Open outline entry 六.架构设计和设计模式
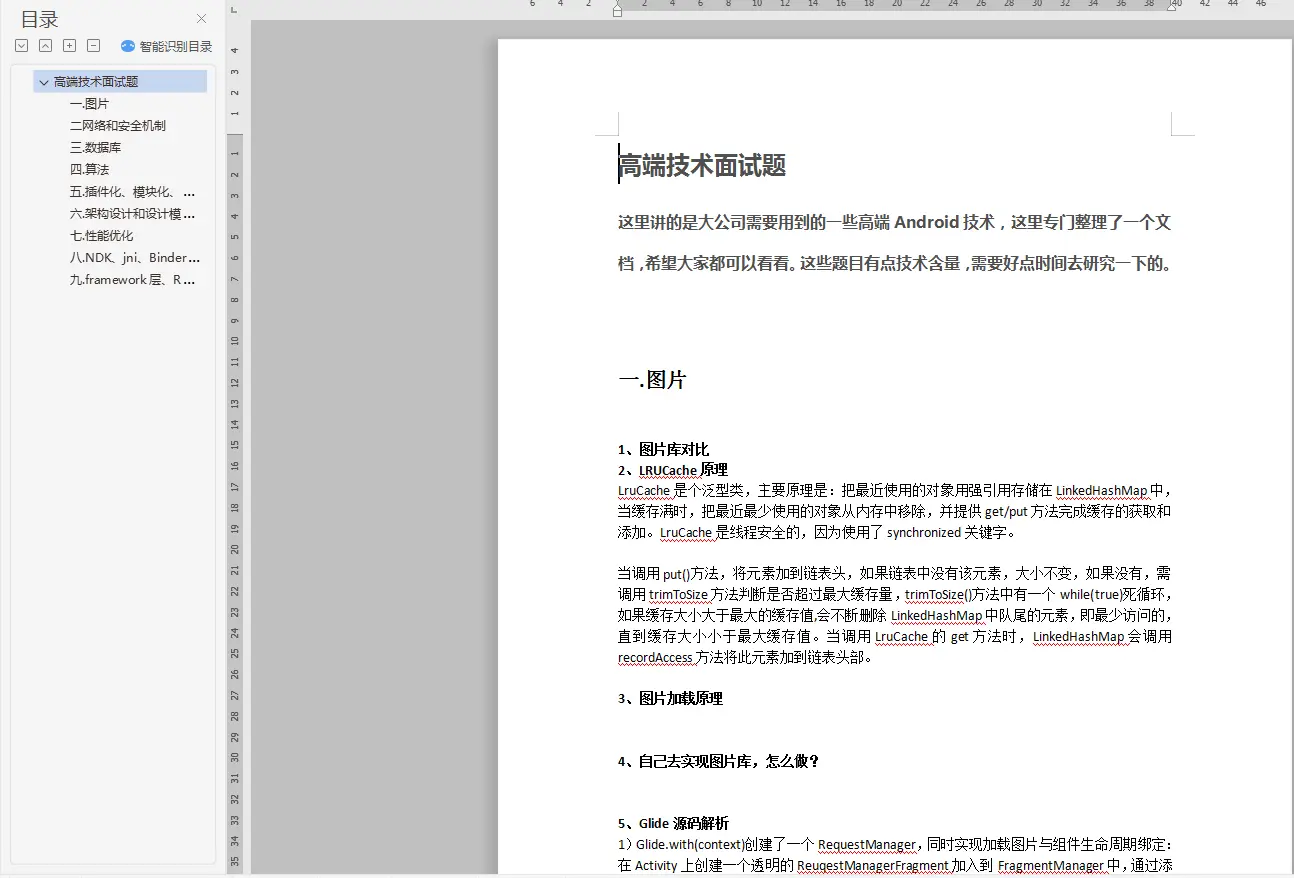The height and width of the screenshot is (878, 1294). tap(132, 214)
